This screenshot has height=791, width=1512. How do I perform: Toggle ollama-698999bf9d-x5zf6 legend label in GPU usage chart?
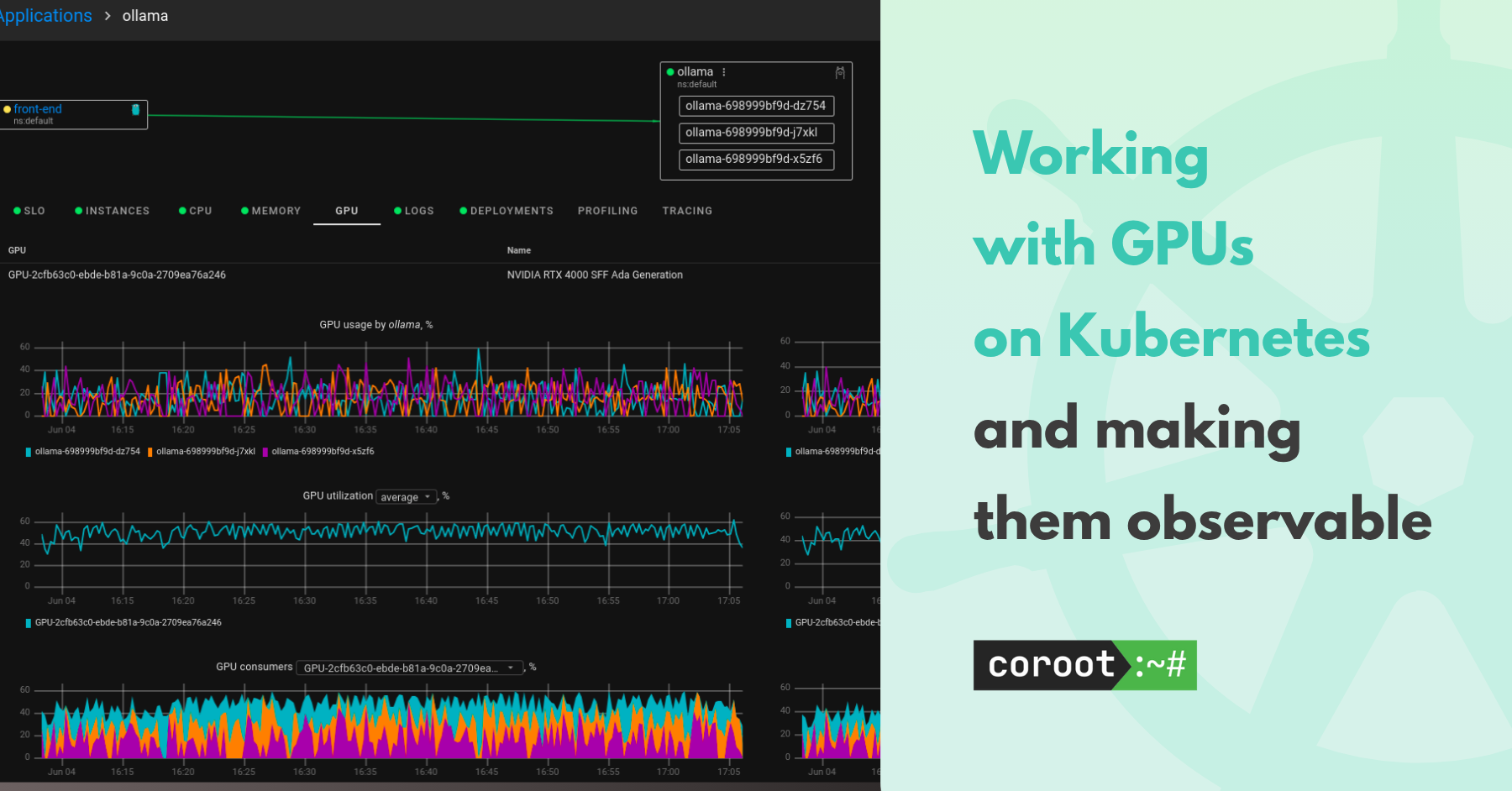click(x=323, y=452)
